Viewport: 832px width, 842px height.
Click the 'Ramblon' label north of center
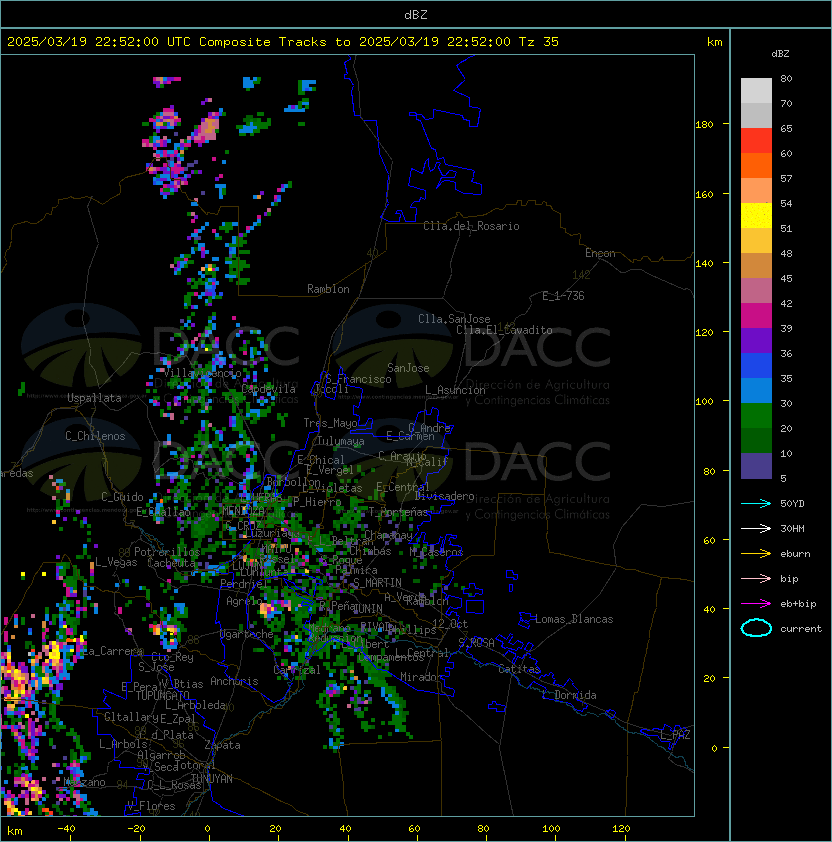click(x=328, y=289)
